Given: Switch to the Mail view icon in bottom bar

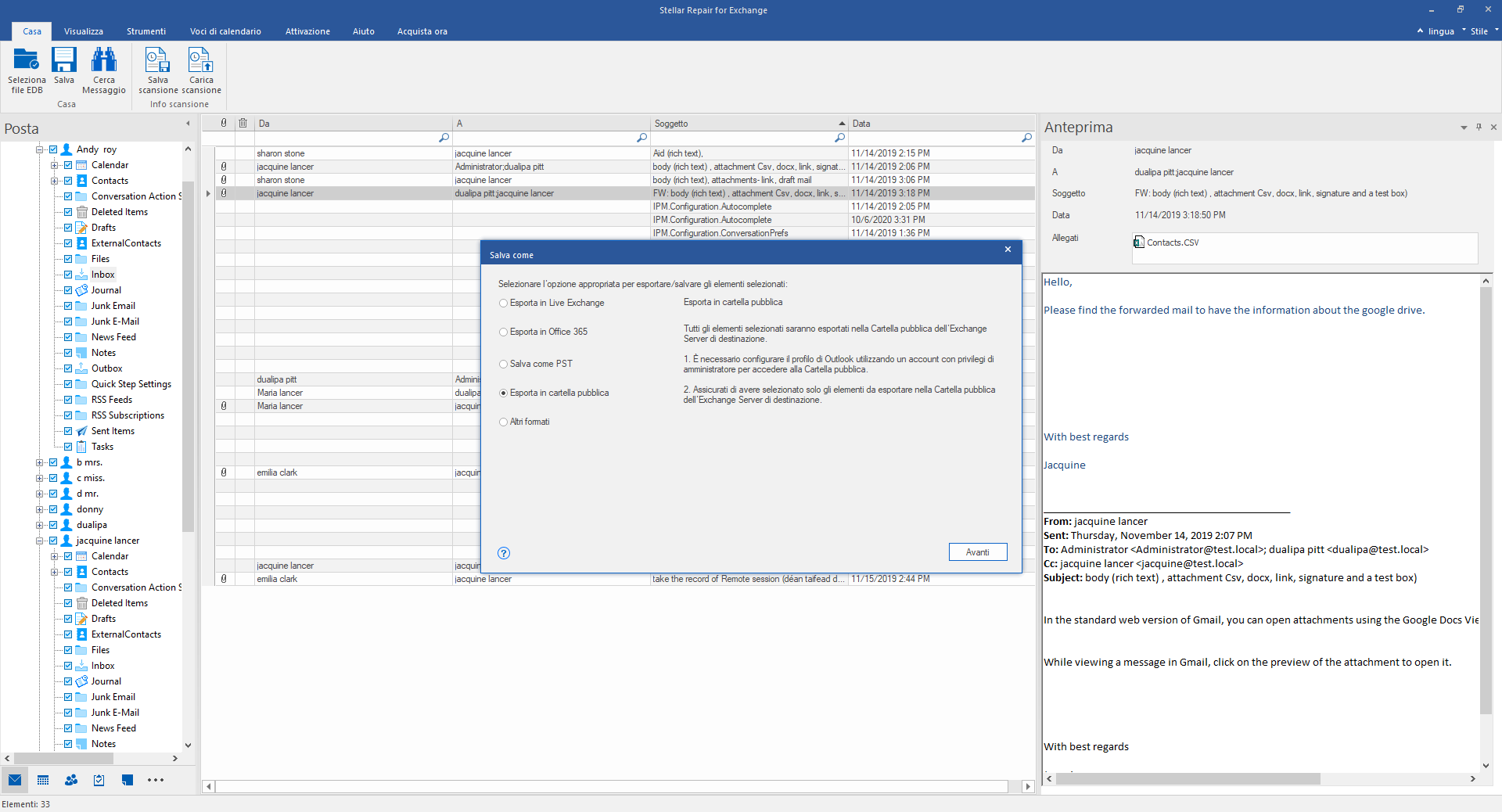Looking at the screenshot, I should click(x=15, y=780).
